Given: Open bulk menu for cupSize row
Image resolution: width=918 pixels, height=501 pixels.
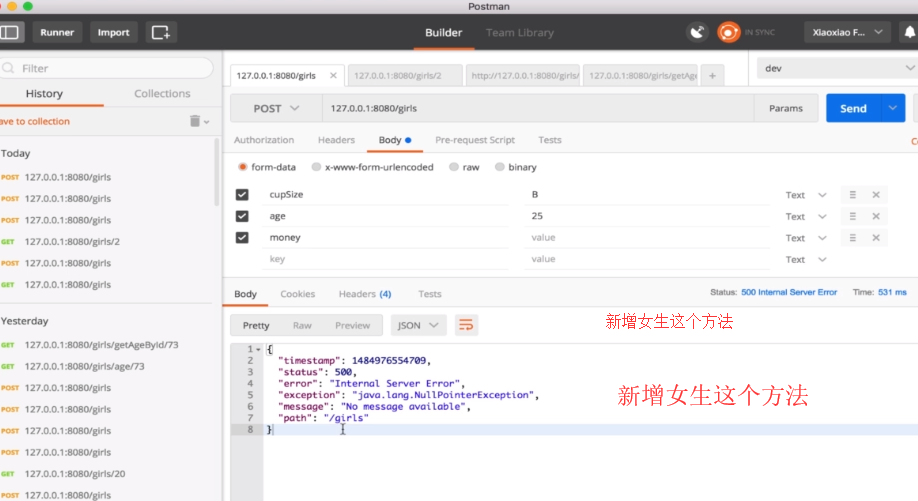Looking at the screenshot, I should tap(852, 195).
